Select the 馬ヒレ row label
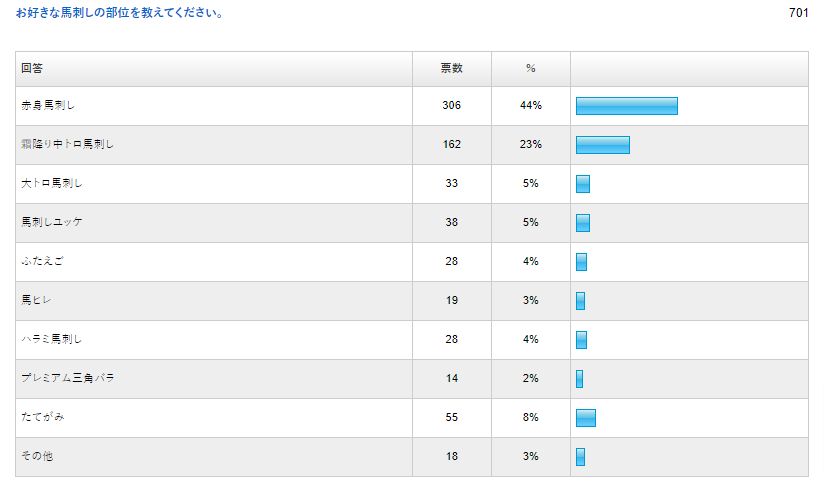Image resolution: width=824 pixels, height=490 pixels. tap(36, 301)
